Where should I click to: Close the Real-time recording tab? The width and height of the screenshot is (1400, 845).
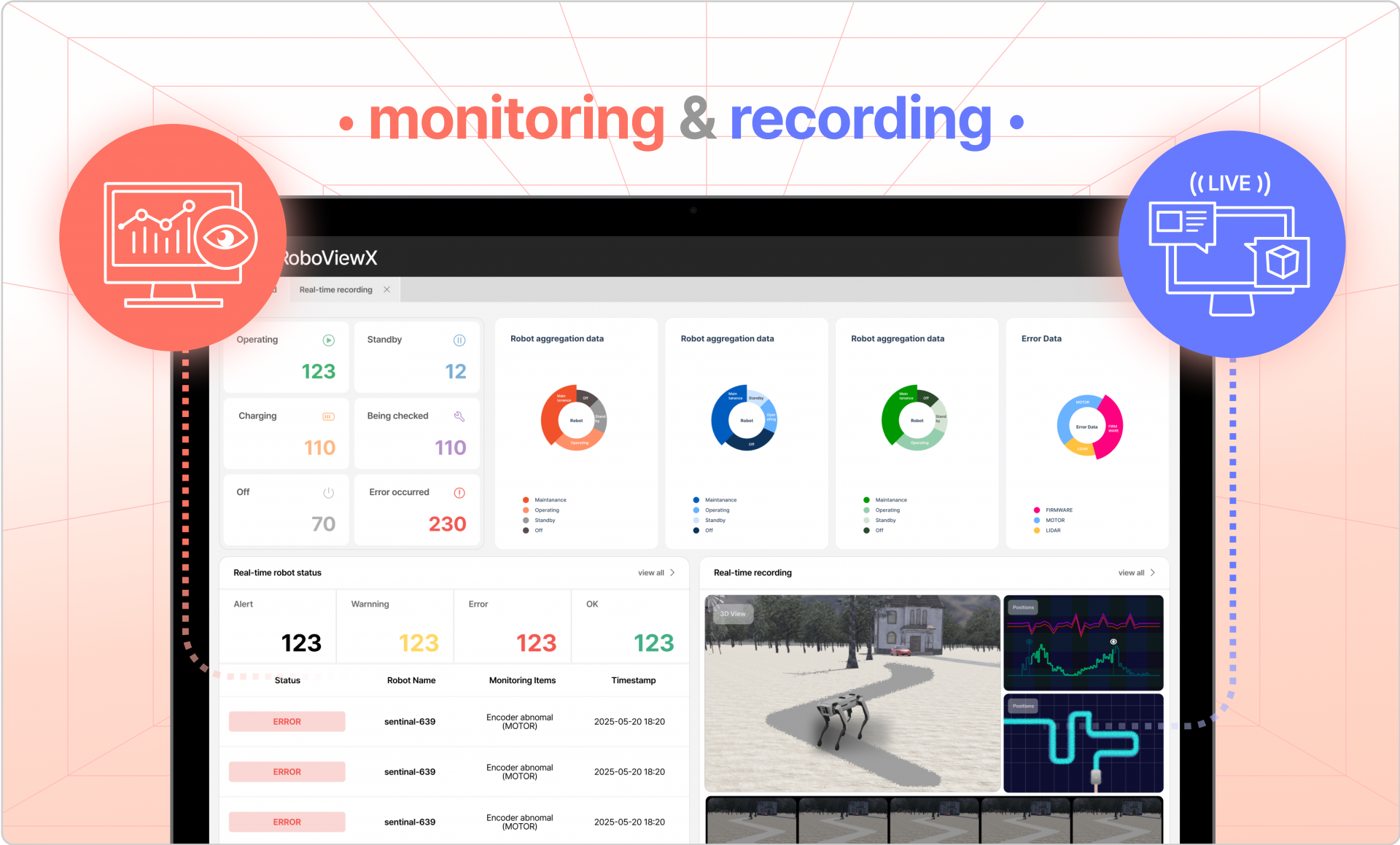point(386,289)
